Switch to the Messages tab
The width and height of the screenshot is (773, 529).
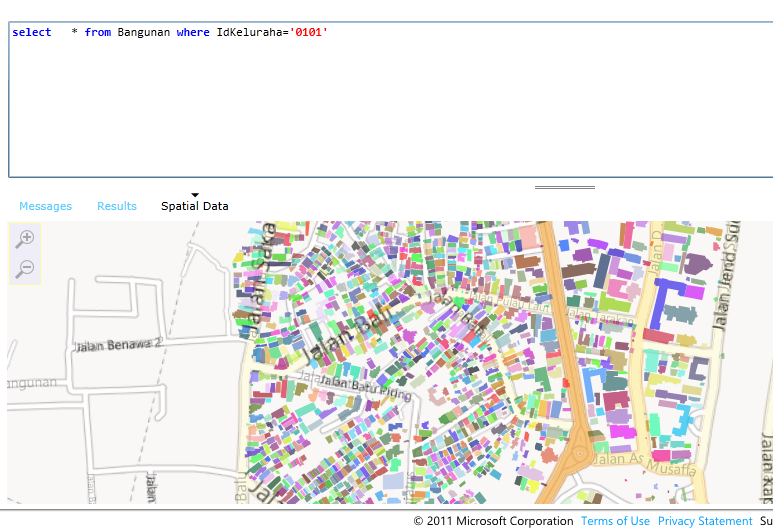point(46,206)
